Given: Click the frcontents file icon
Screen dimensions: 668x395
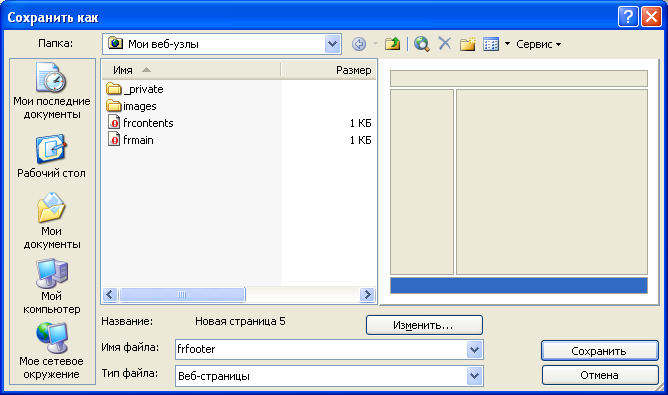Looking at the screenshot, I should coord(114,123).
